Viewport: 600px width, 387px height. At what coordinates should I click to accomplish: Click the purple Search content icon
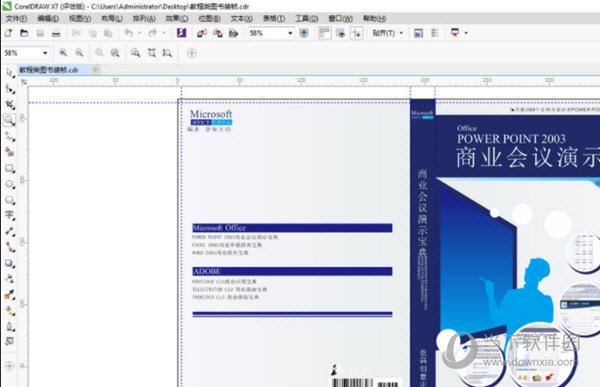point(182,33)
